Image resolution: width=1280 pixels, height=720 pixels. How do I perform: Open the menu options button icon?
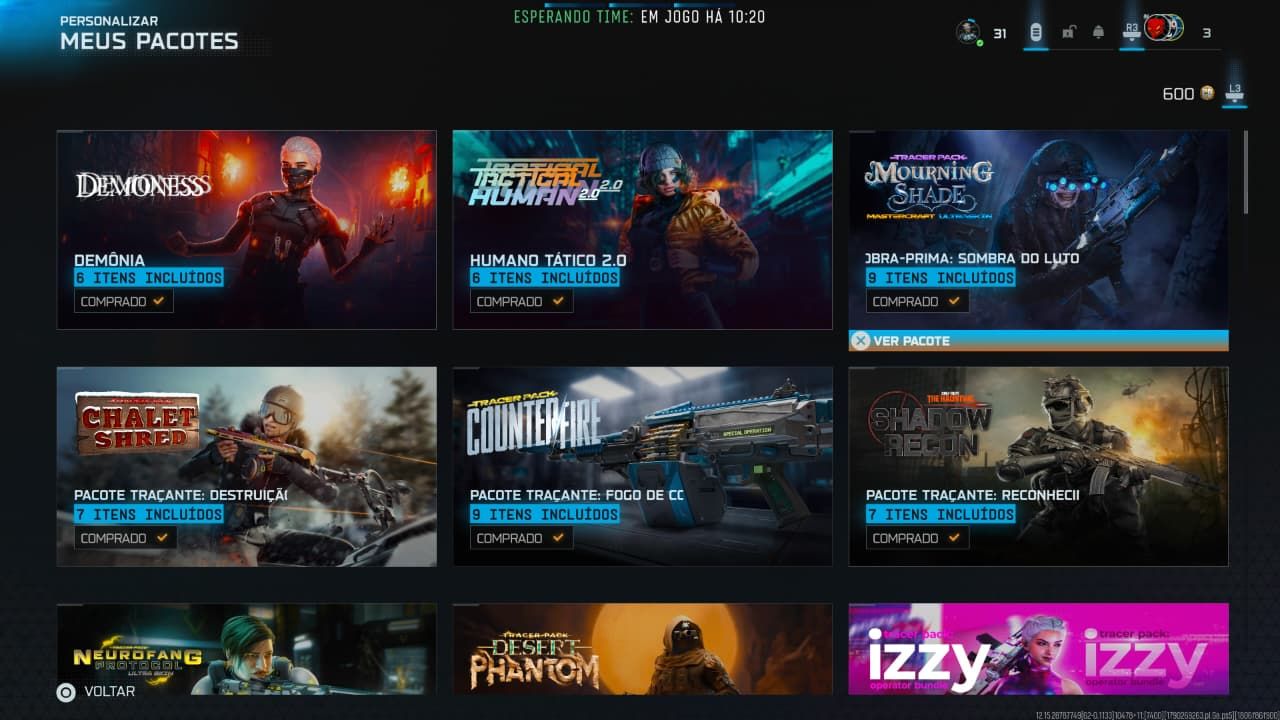1035,33
